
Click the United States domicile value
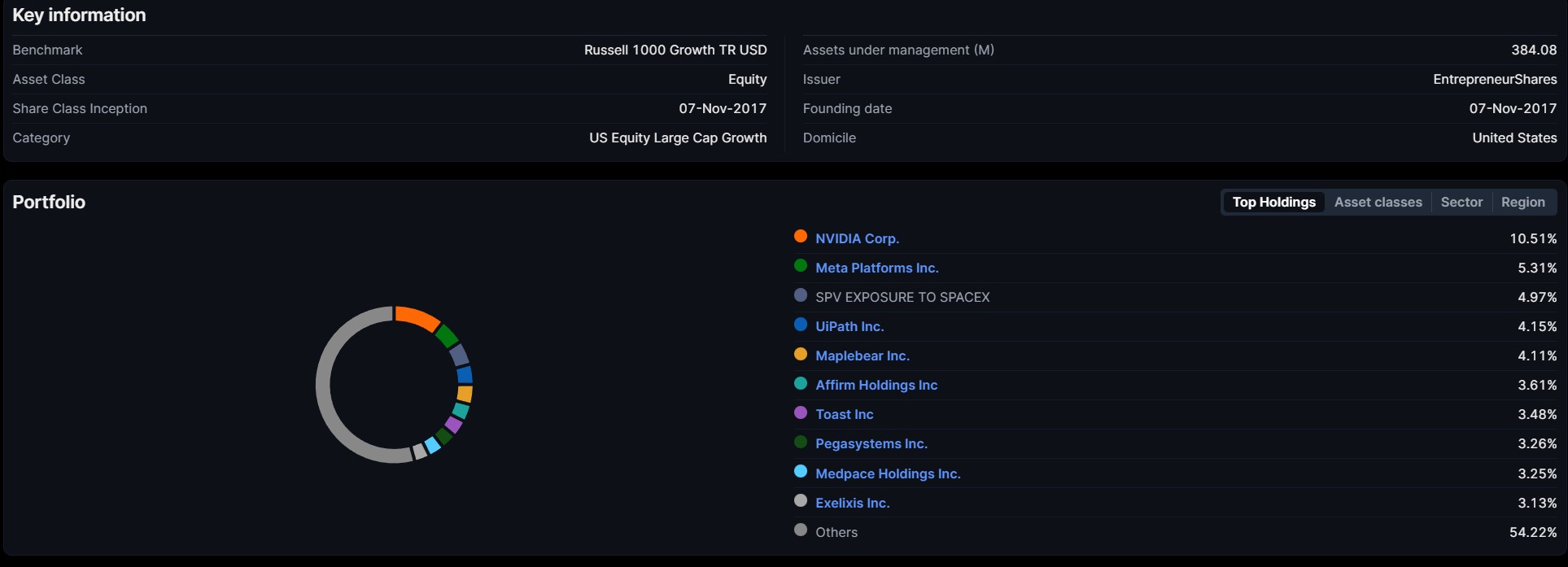pyautogui.click(x=1514, y=137)
